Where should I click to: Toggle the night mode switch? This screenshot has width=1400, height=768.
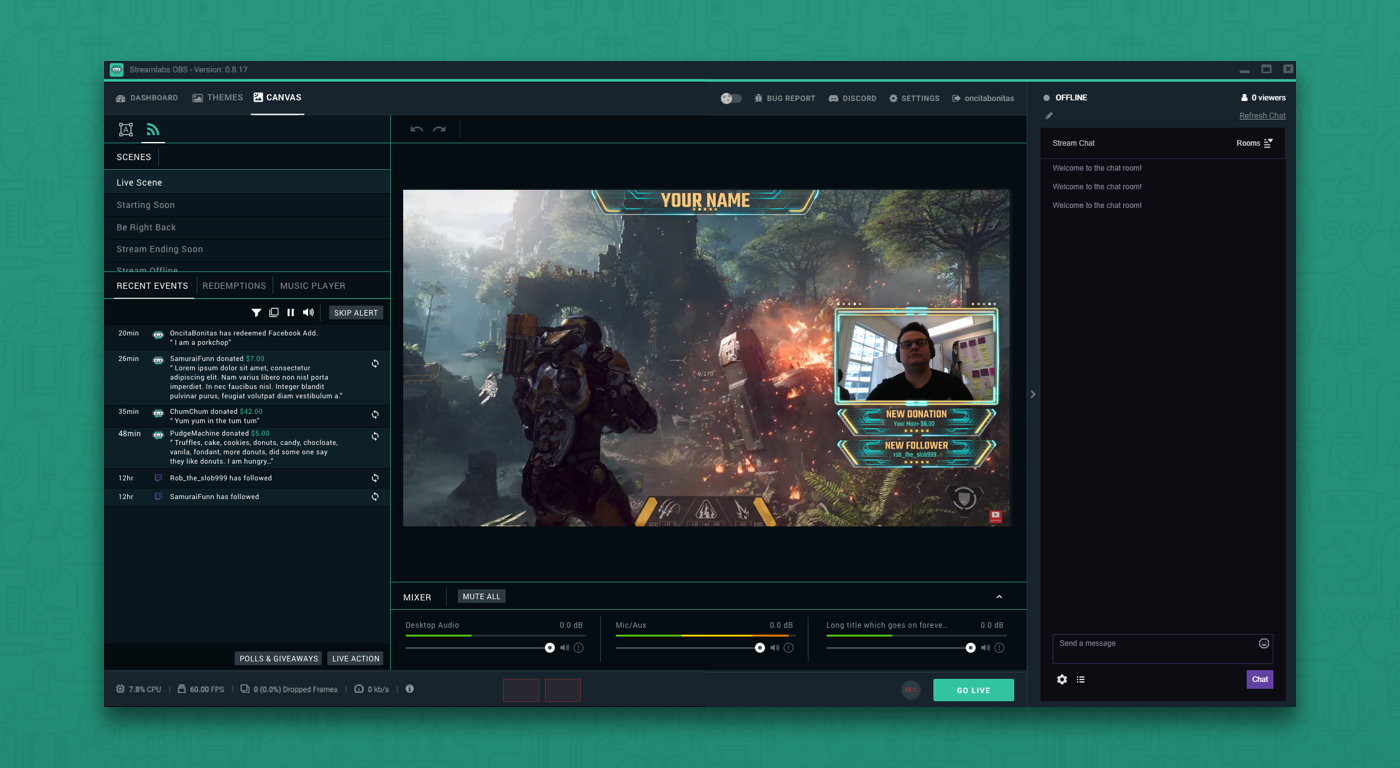[731, 98]
